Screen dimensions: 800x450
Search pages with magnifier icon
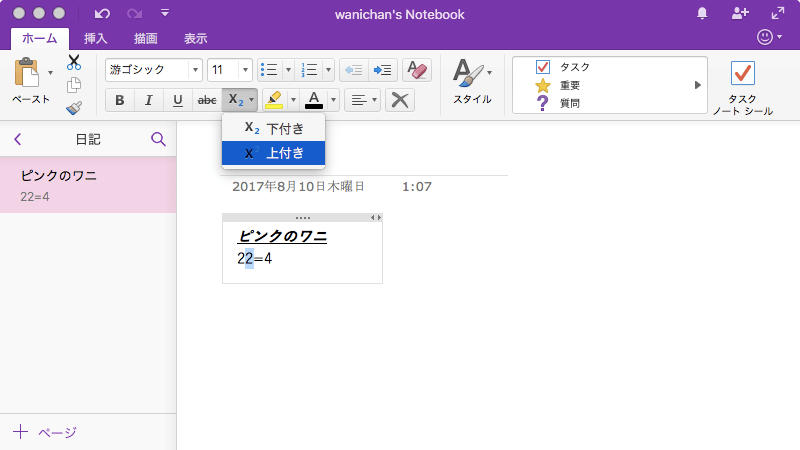[158, 139]
